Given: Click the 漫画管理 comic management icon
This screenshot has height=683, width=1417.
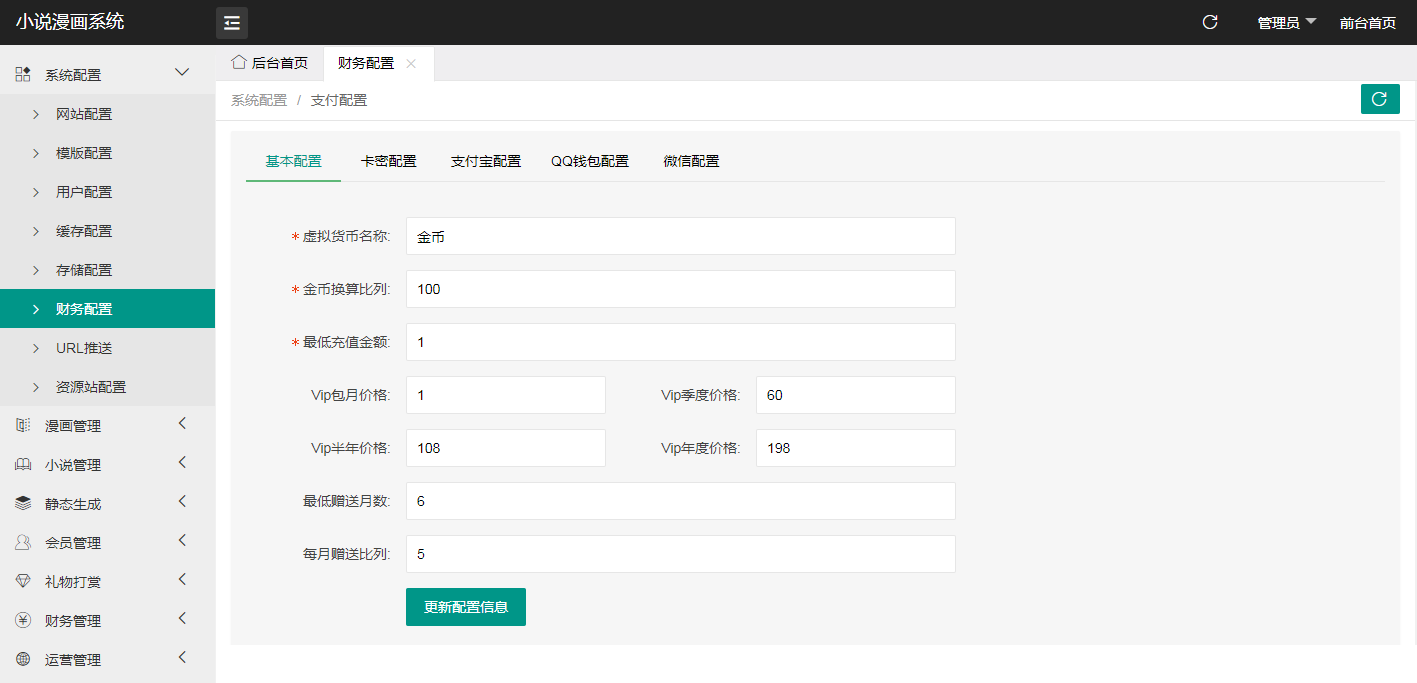Looking at the screenshot, I should 23,425.
